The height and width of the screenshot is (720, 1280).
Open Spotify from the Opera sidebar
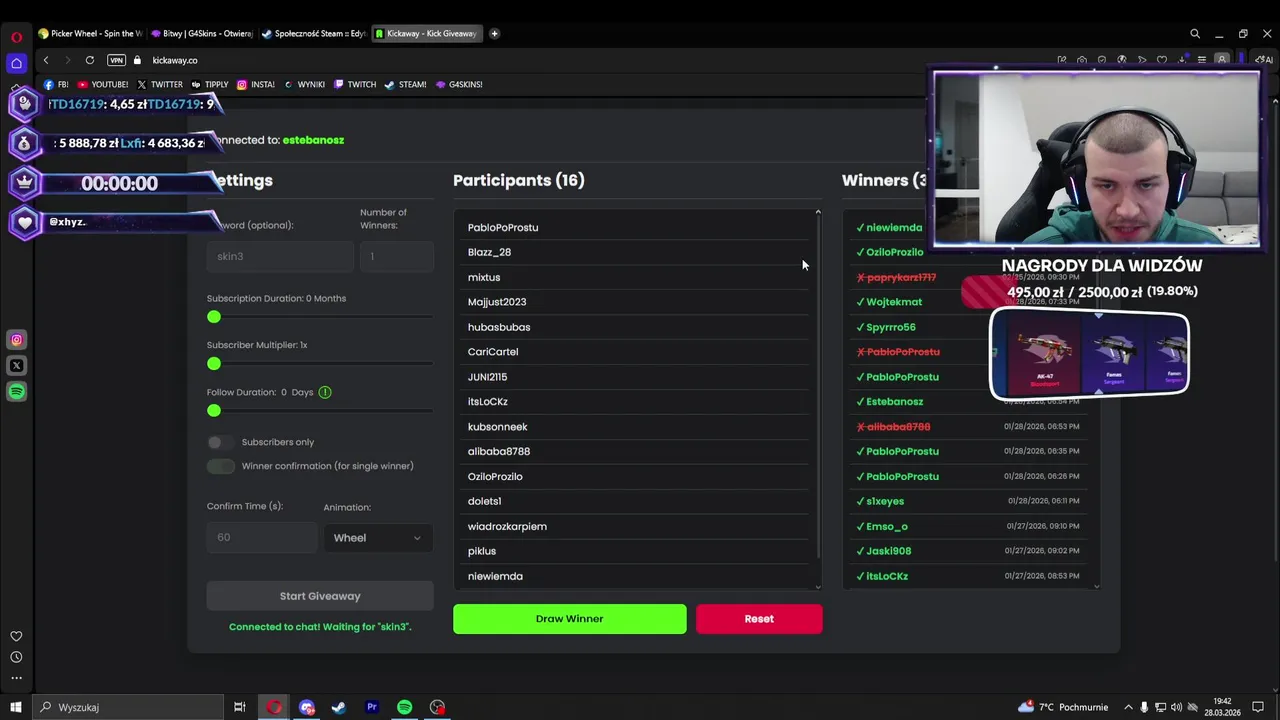[16, 392]
